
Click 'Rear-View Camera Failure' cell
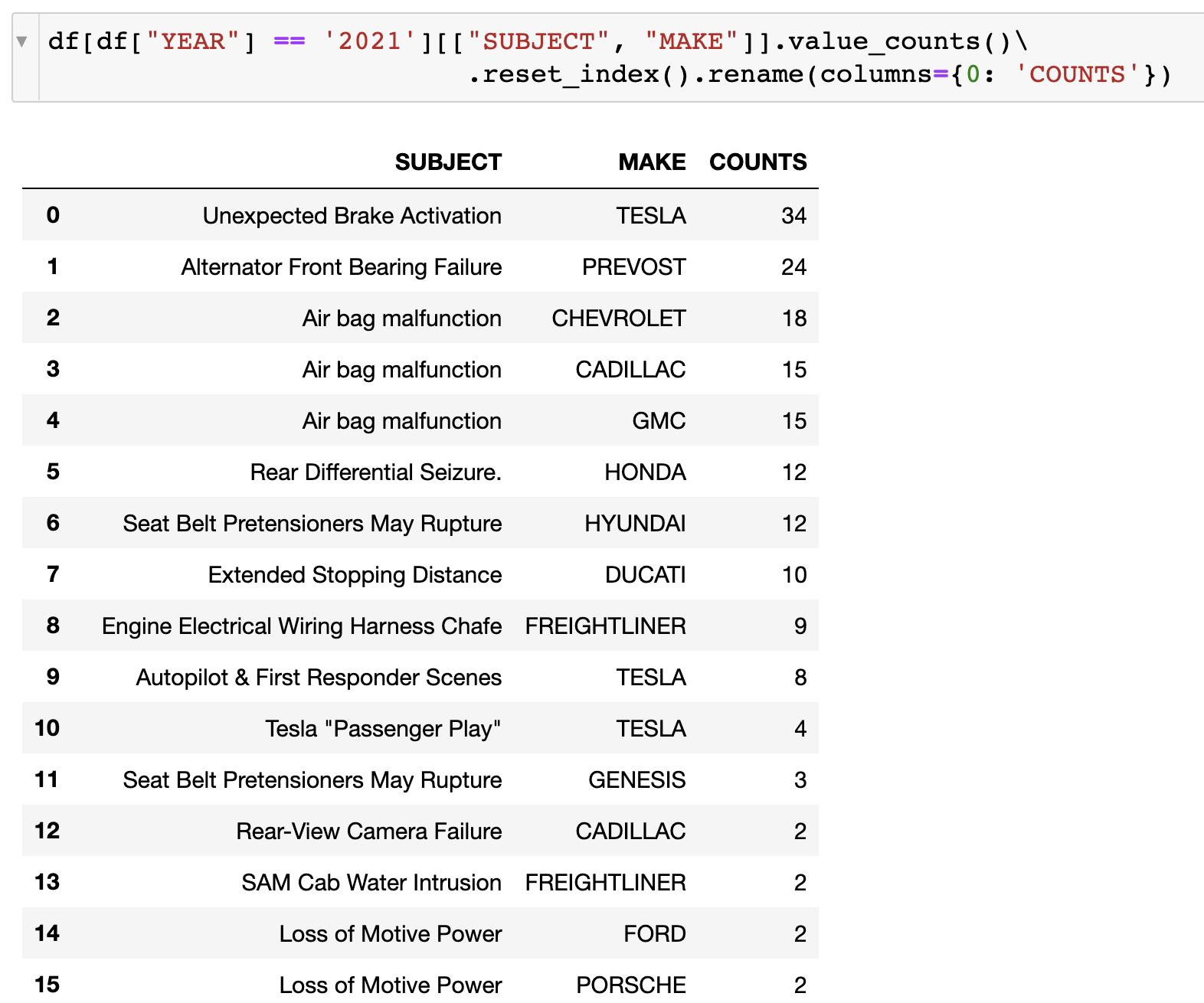tap(369, 831)
